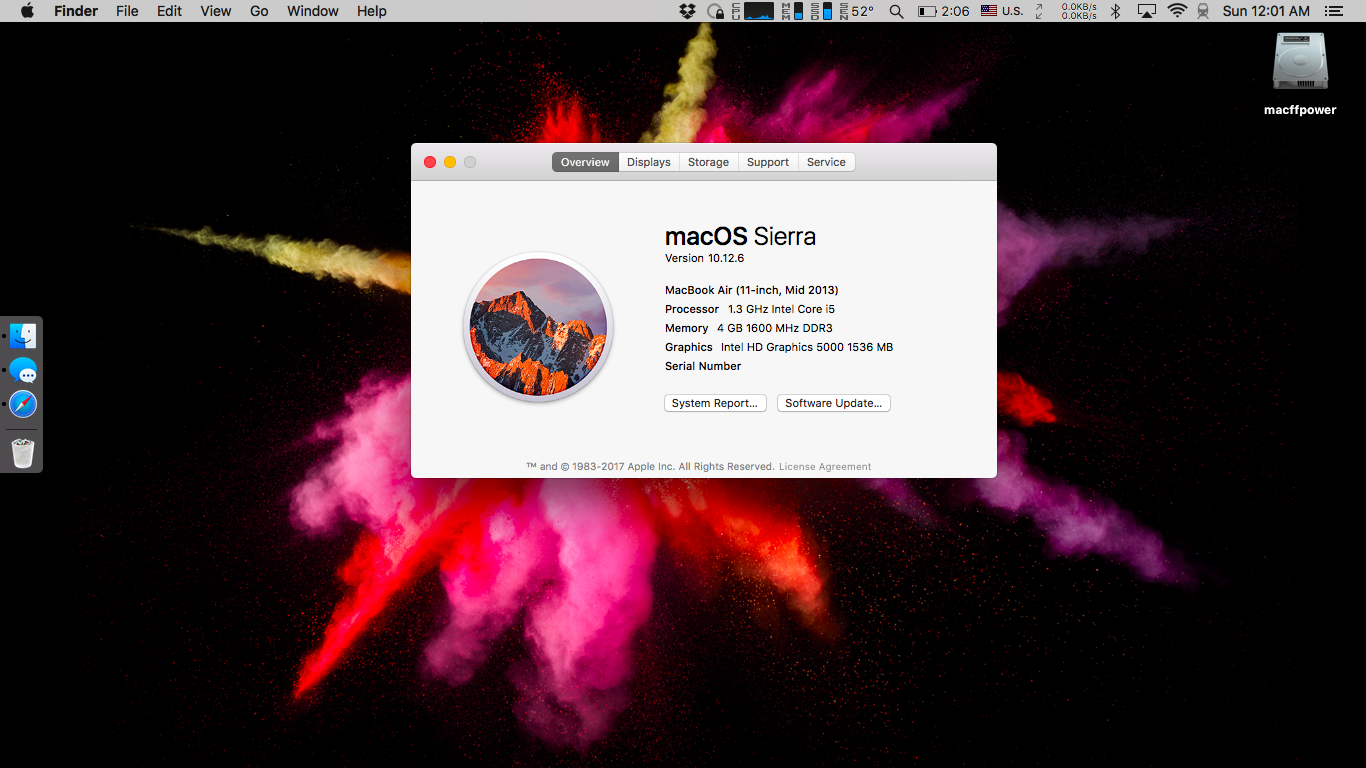
Task: Click the System Report... button
Action: tap(715, 403)
